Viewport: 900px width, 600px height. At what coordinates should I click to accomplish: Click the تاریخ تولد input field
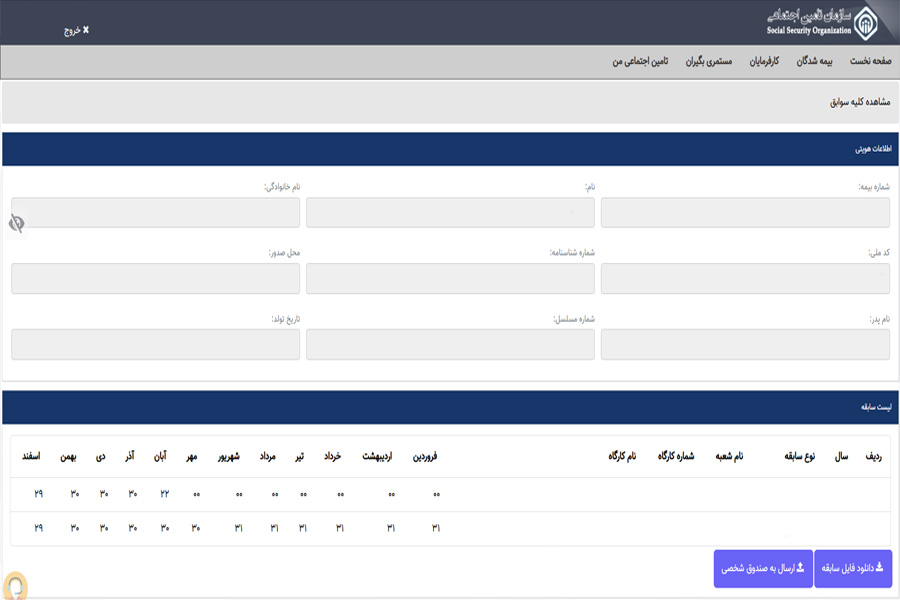click(x=155, y=344)
